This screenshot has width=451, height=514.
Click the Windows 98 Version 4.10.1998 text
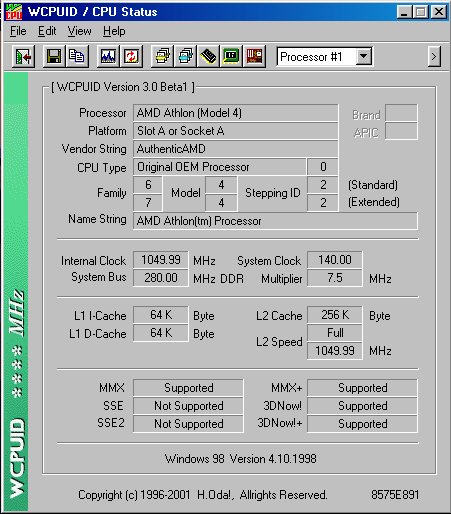click(240, 459)
